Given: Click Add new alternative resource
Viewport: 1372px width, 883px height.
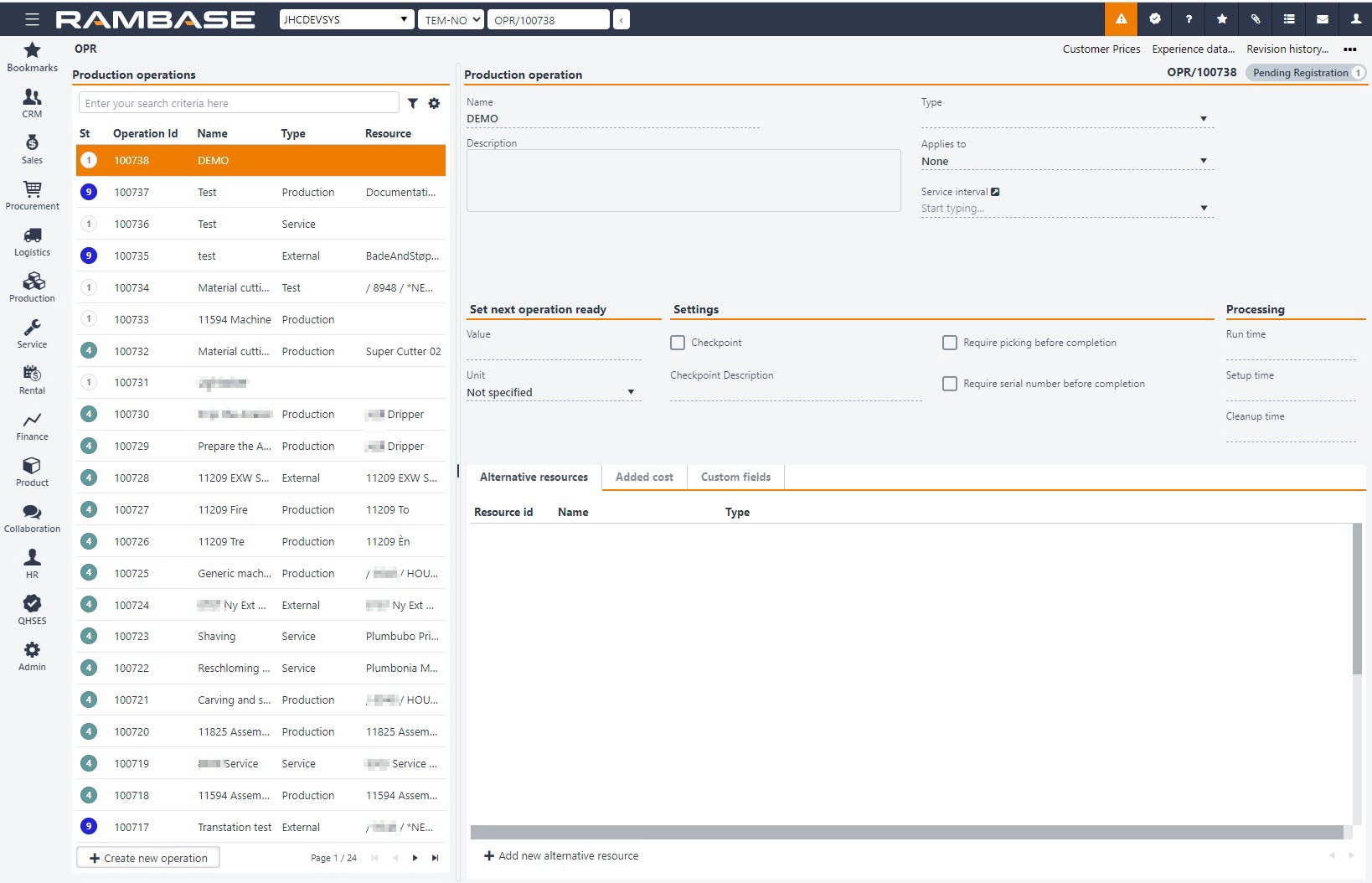Looking at the screenshot, I should click(x=561, y=855).
